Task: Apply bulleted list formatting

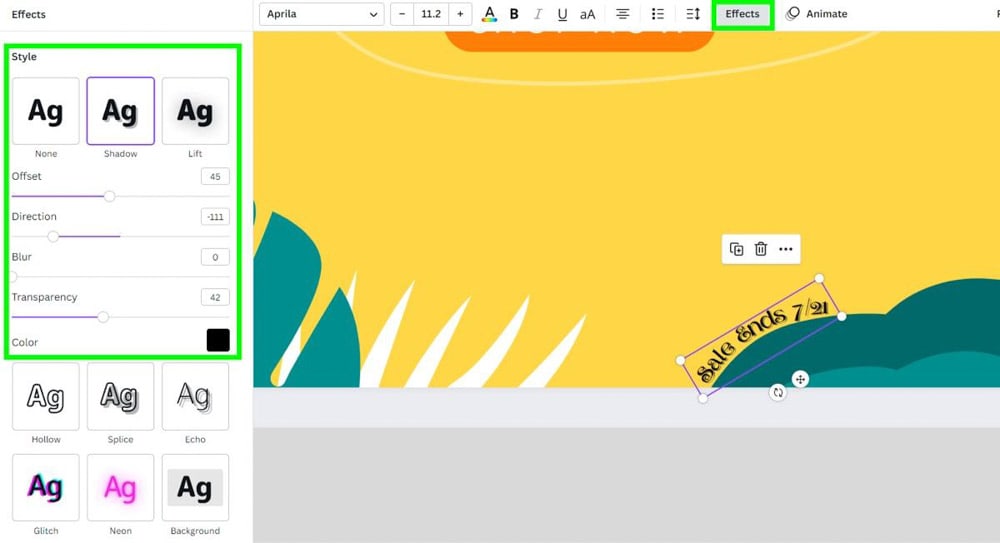Action: coord(657,14)
